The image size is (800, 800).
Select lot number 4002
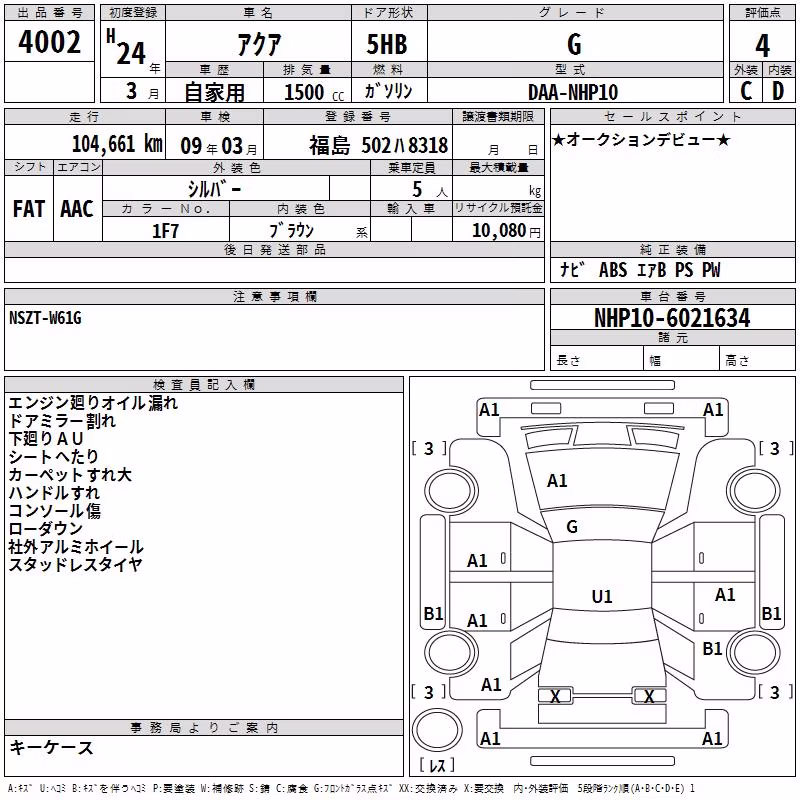(x=49, y=42)
